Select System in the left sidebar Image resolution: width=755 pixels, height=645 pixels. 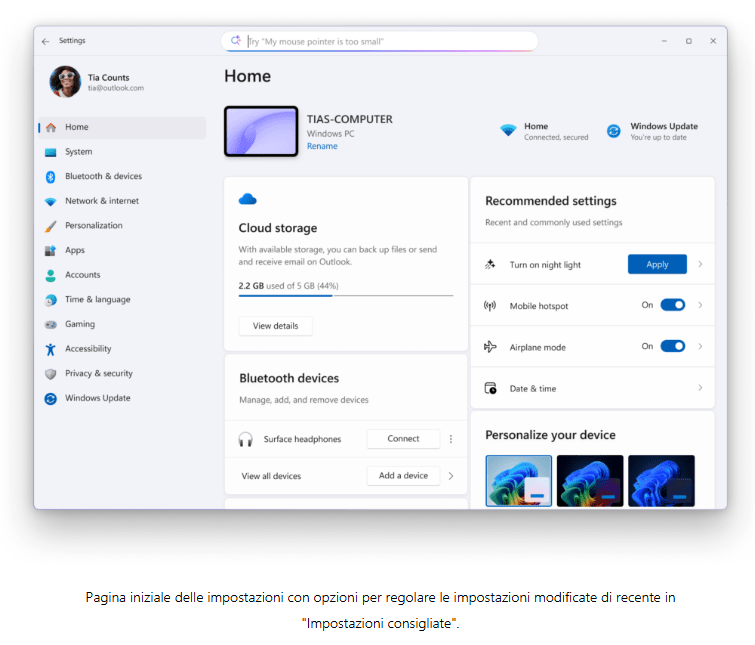(x=79, y=152)
